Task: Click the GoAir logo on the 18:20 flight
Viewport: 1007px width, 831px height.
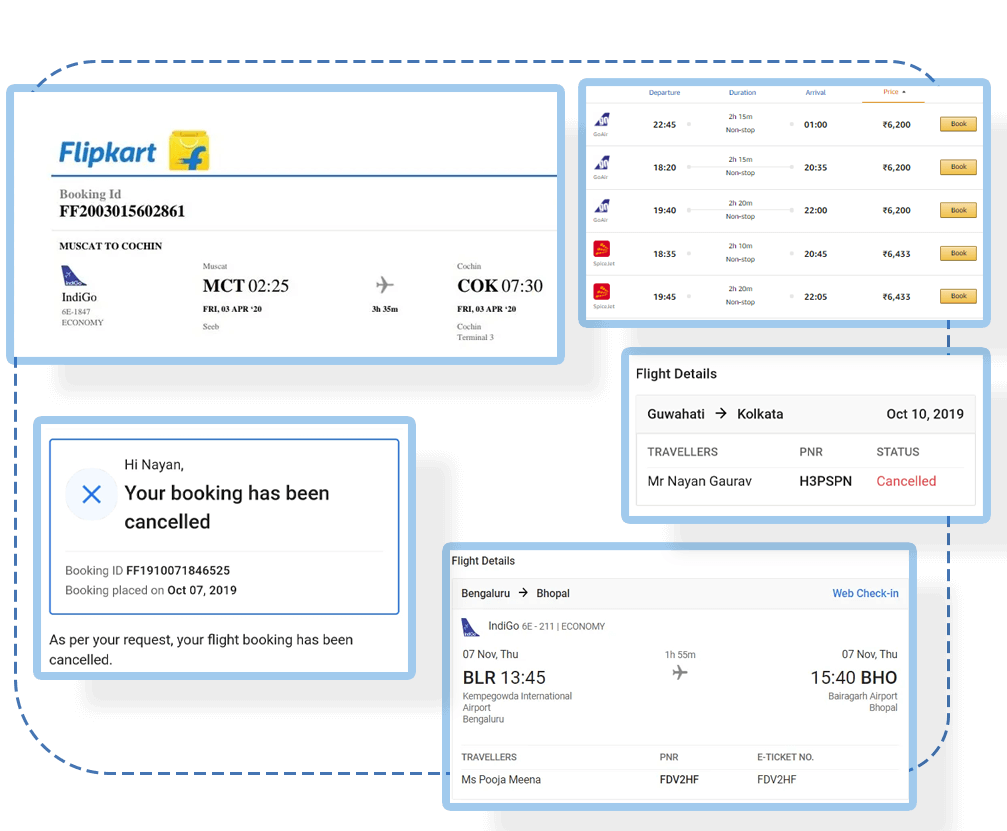Action: pyautogui.click(x=602, y=162)
